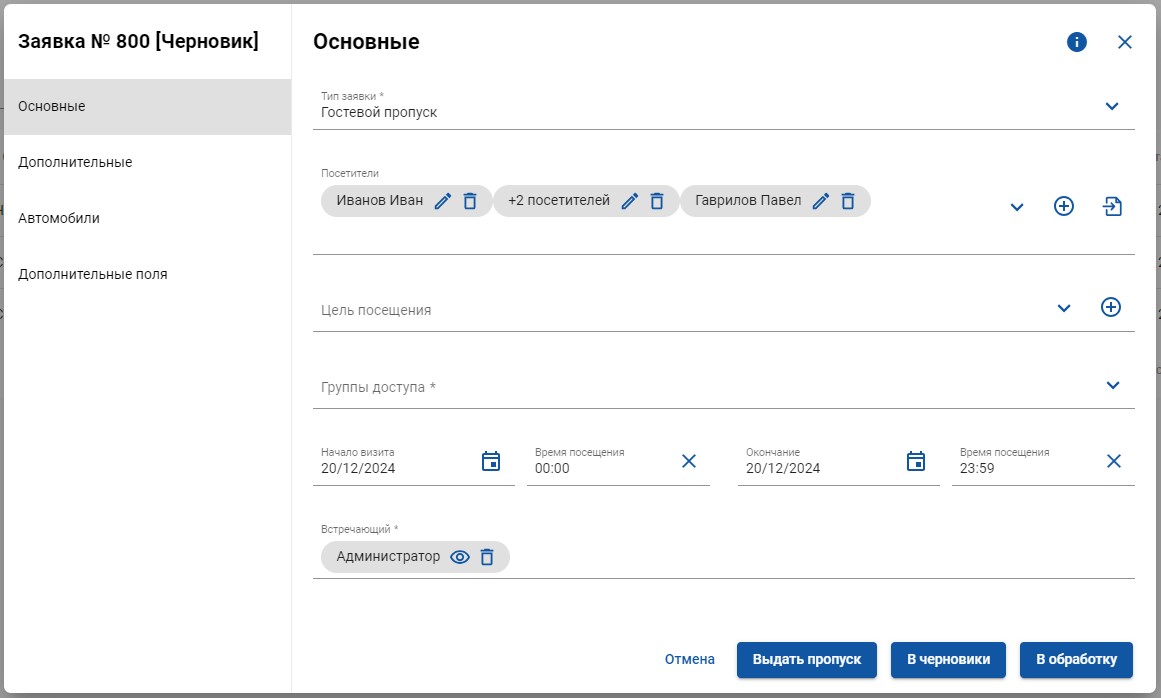Image resolution: width=1161 pixels, height=698 pixels.
Task: Send request В обработку
Action: click(1076, 660)
